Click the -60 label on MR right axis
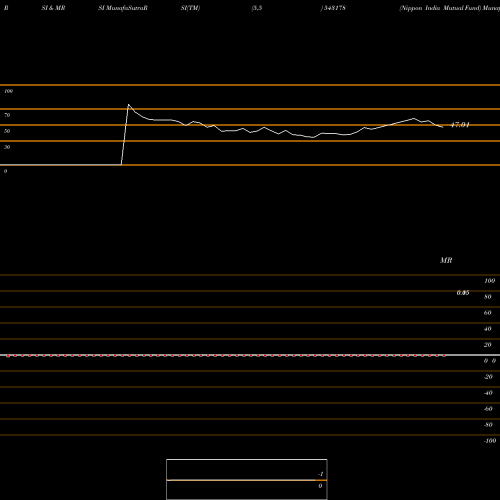500x500 pixels. tap(488, 409)
